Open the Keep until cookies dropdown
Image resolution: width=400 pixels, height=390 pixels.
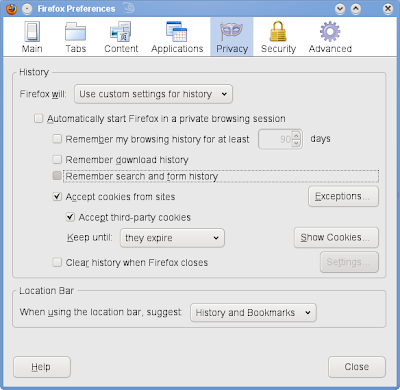(x=172, y=238)
